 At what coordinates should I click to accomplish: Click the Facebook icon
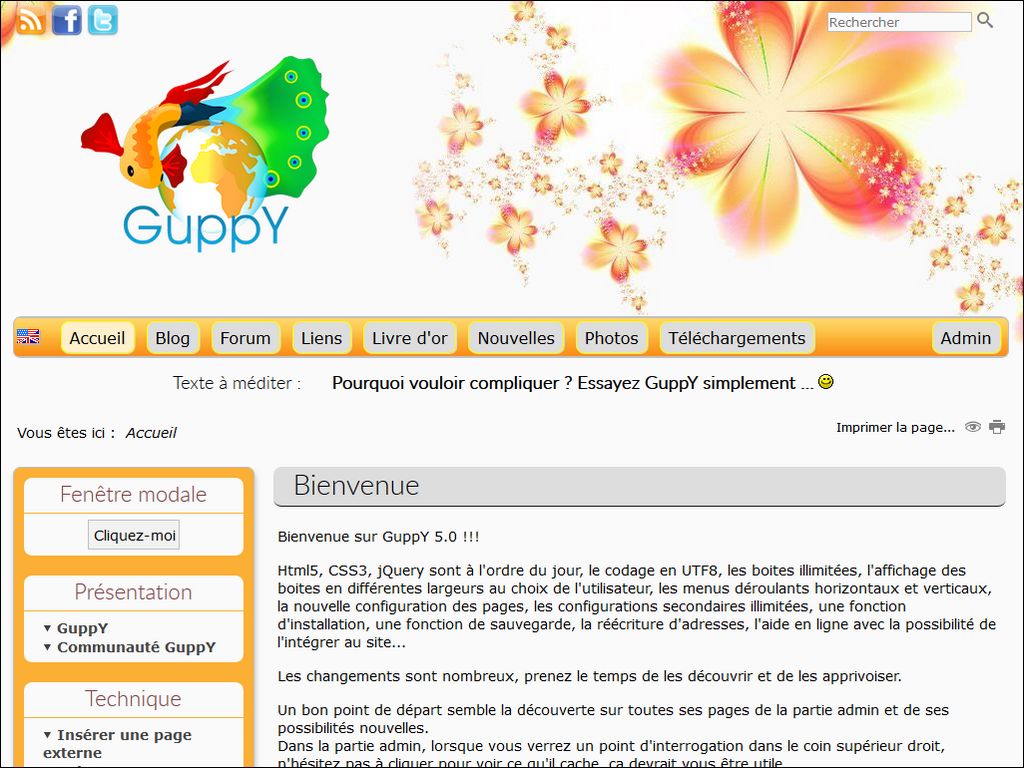point(67,20)
